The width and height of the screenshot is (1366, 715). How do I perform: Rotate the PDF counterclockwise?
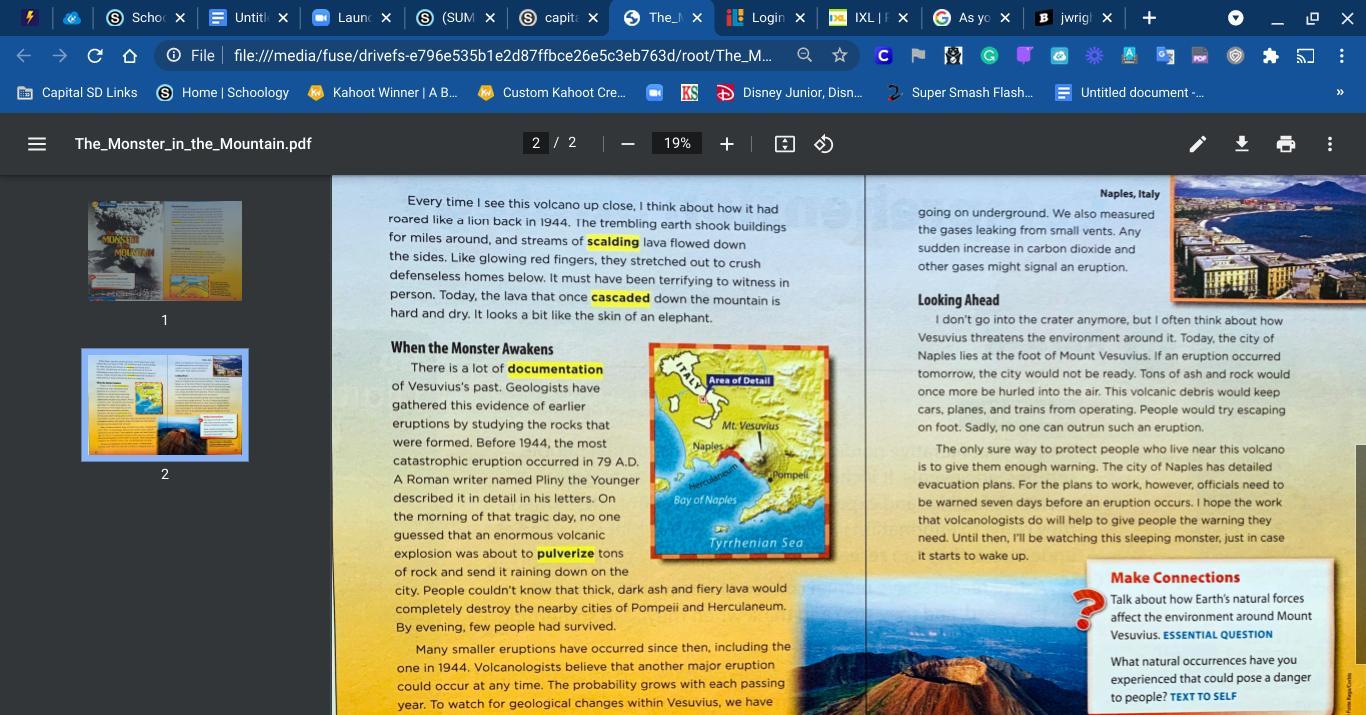coord(823,144)
